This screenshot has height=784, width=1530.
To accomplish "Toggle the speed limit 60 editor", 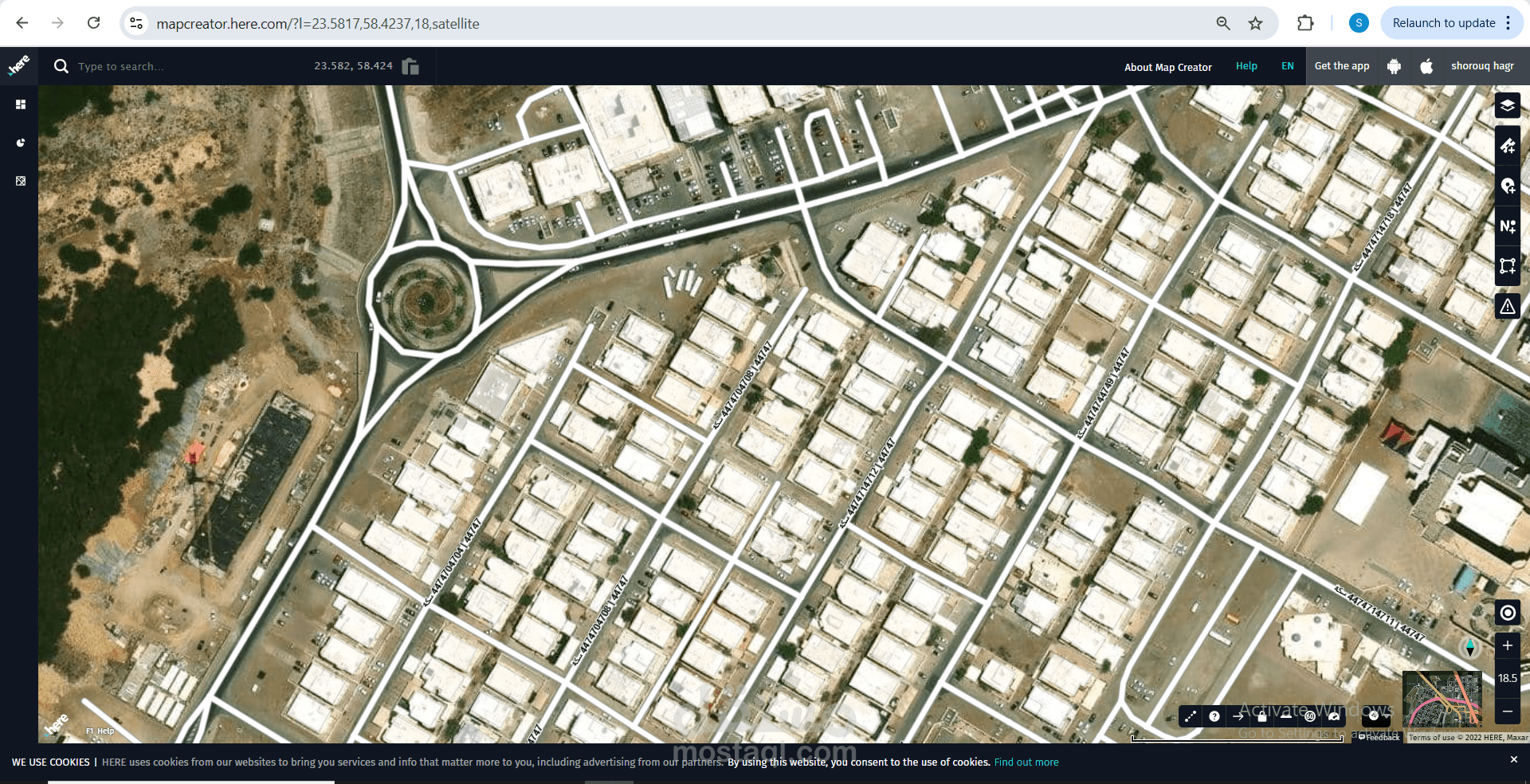I will coord(1310,716).
